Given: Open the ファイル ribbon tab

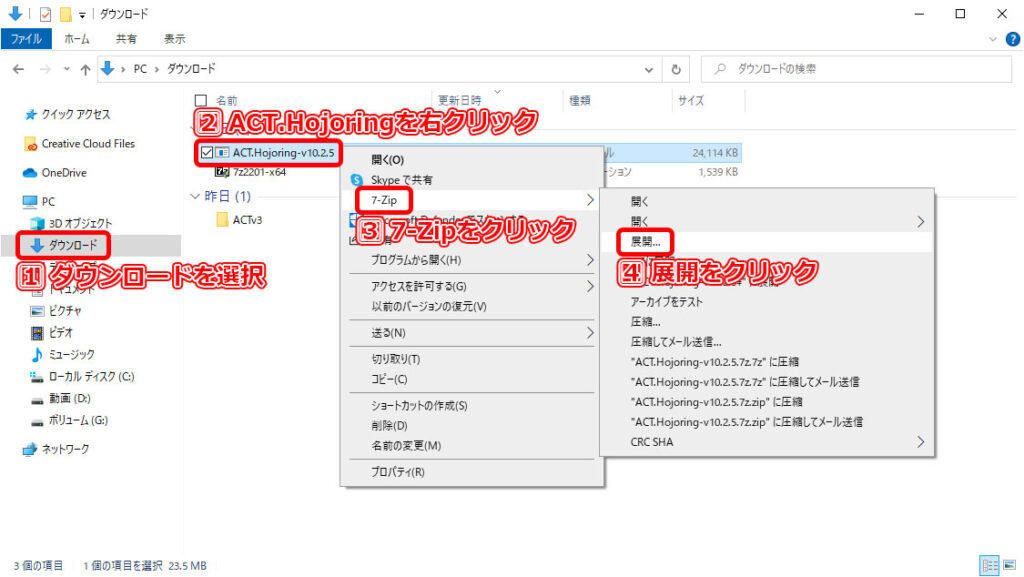Looking at the screenshot, I should (26, 39).
